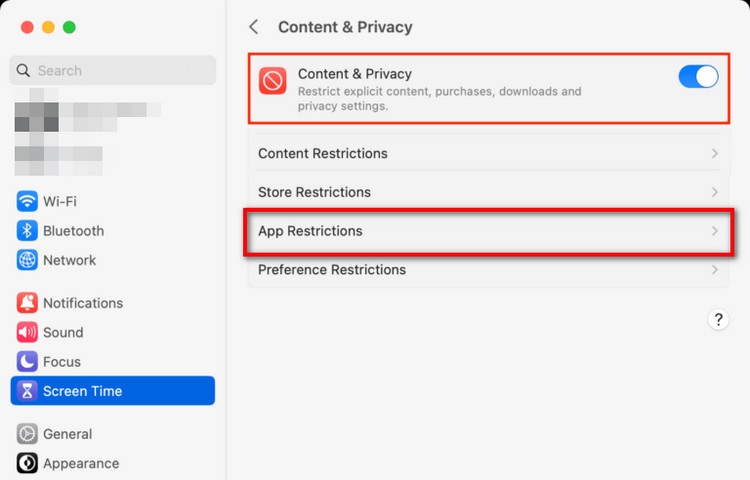Open the pixelated user account entry

(x=88, y=131)
